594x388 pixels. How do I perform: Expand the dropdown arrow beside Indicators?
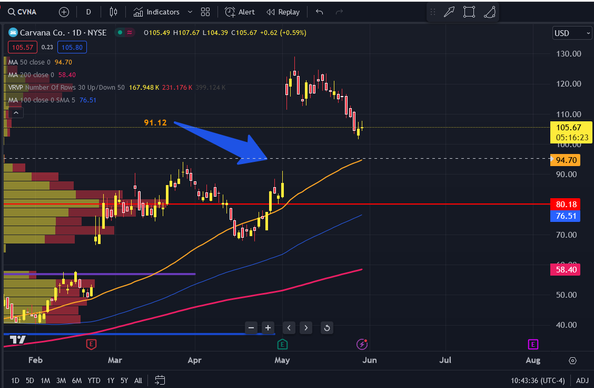tap(190, 12)
